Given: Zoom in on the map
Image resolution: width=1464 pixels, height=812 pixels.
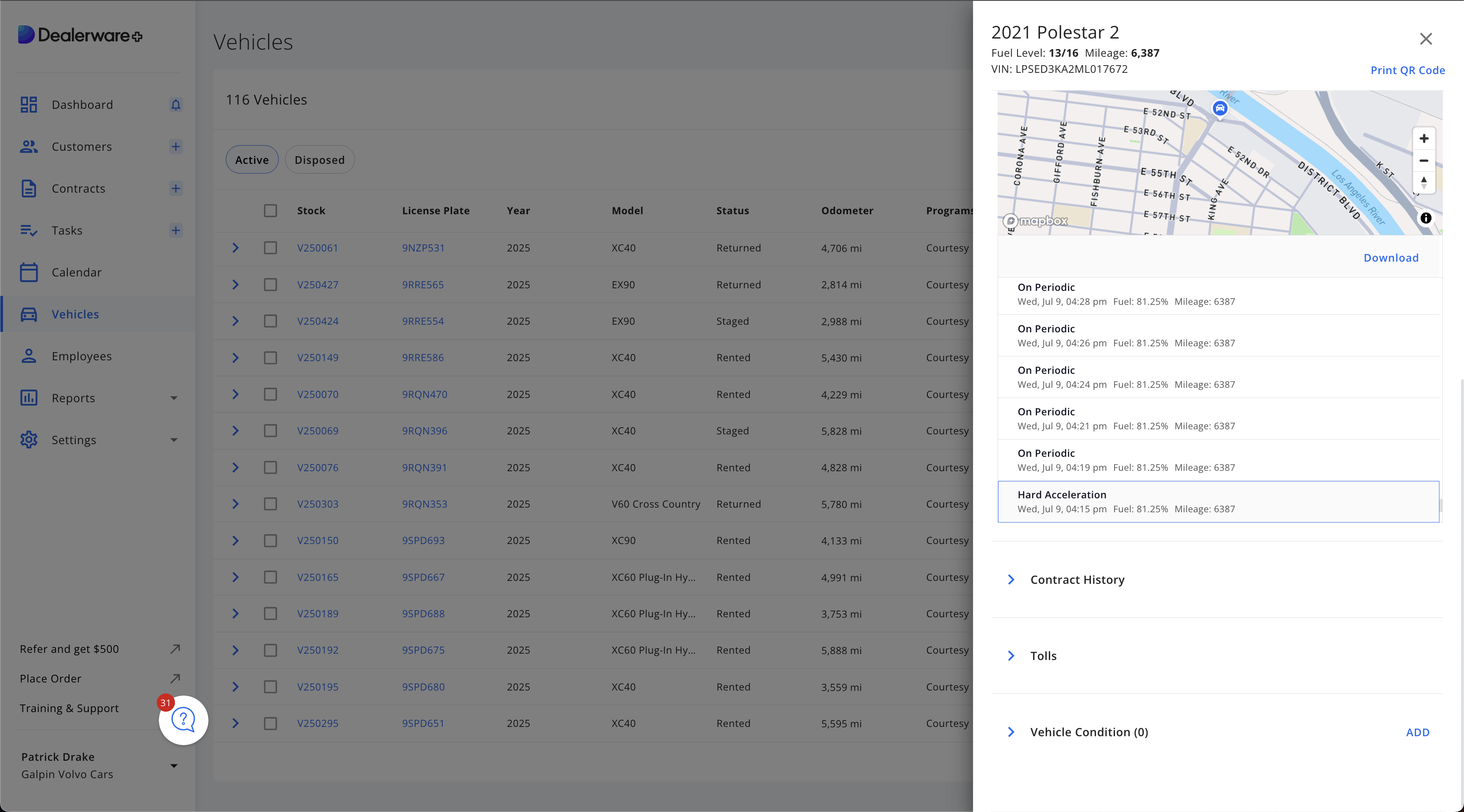Looking at the screenshot, I should [1424, 139].
